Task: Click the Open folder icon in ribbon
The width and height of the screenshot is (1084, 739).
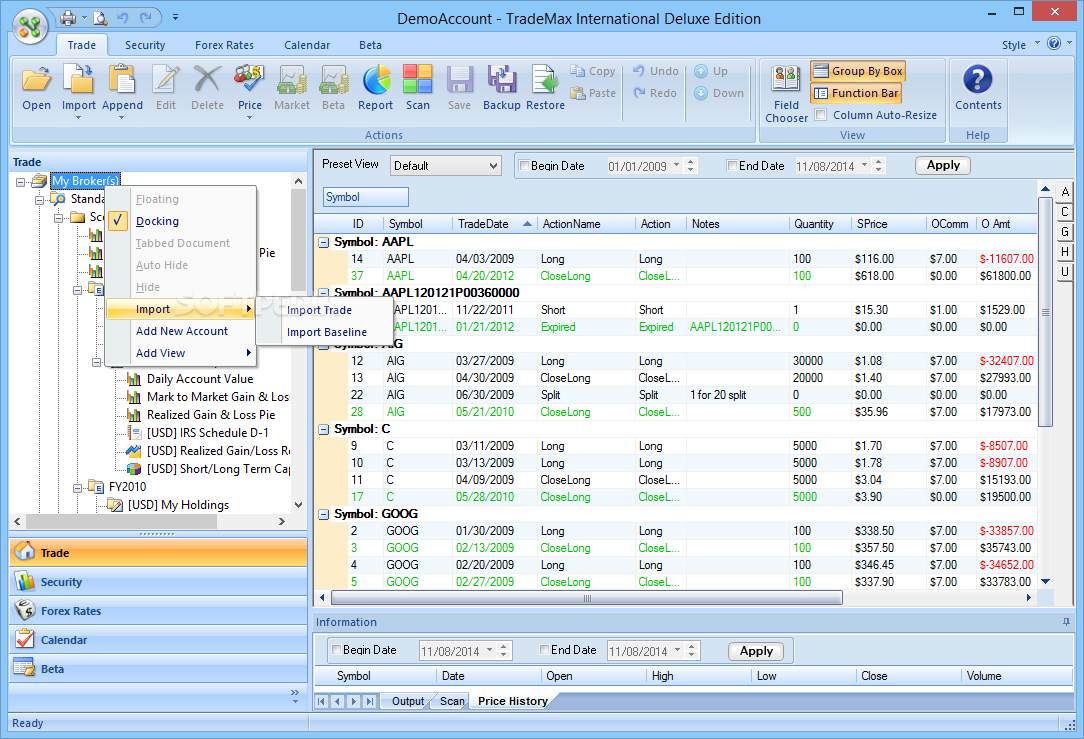Action: (36, 79)
